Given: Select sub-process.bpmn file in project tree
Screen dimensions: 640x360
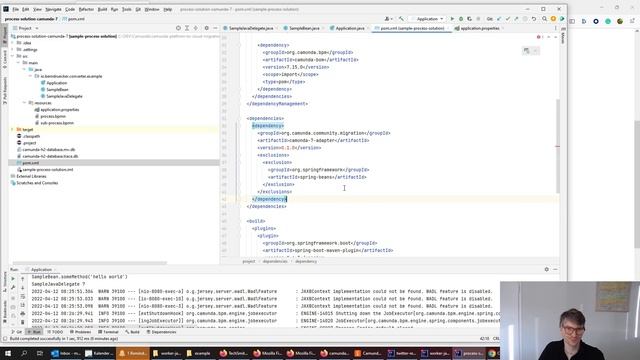Looking at the screenshot, I should [x=57, y=123].
